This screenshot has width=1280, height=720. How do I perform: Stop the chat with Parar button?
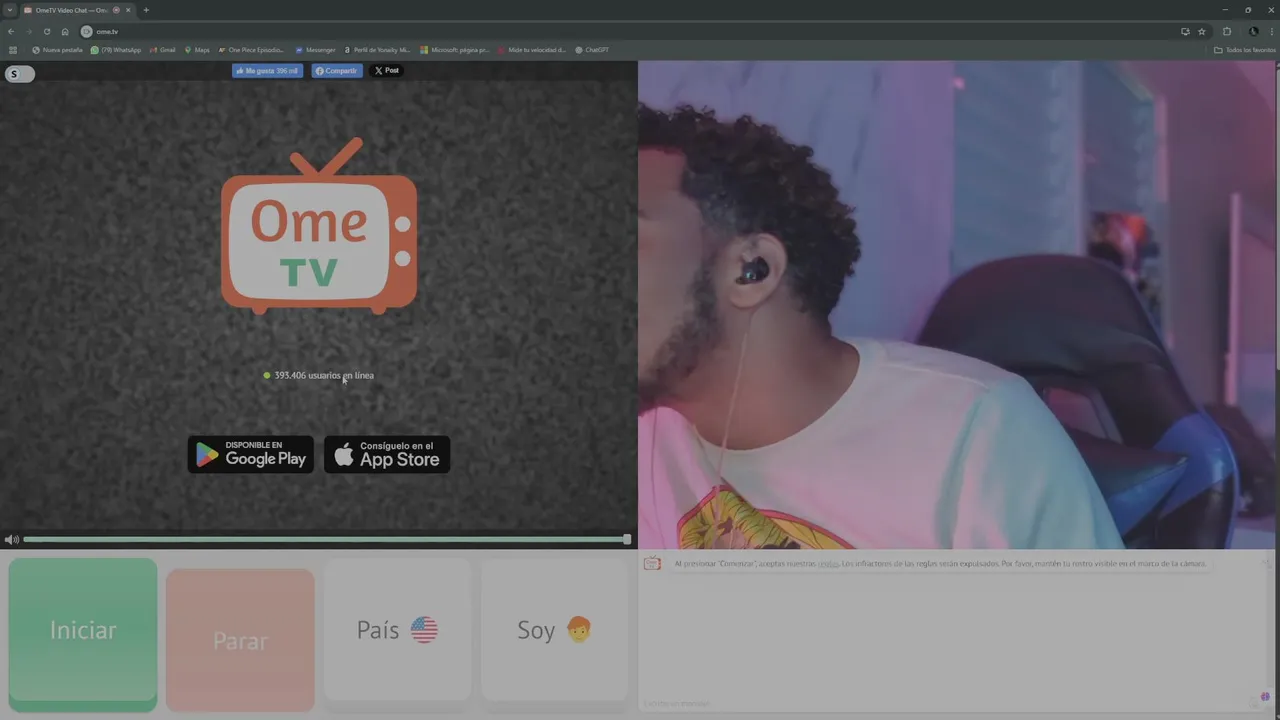[240, 640]
